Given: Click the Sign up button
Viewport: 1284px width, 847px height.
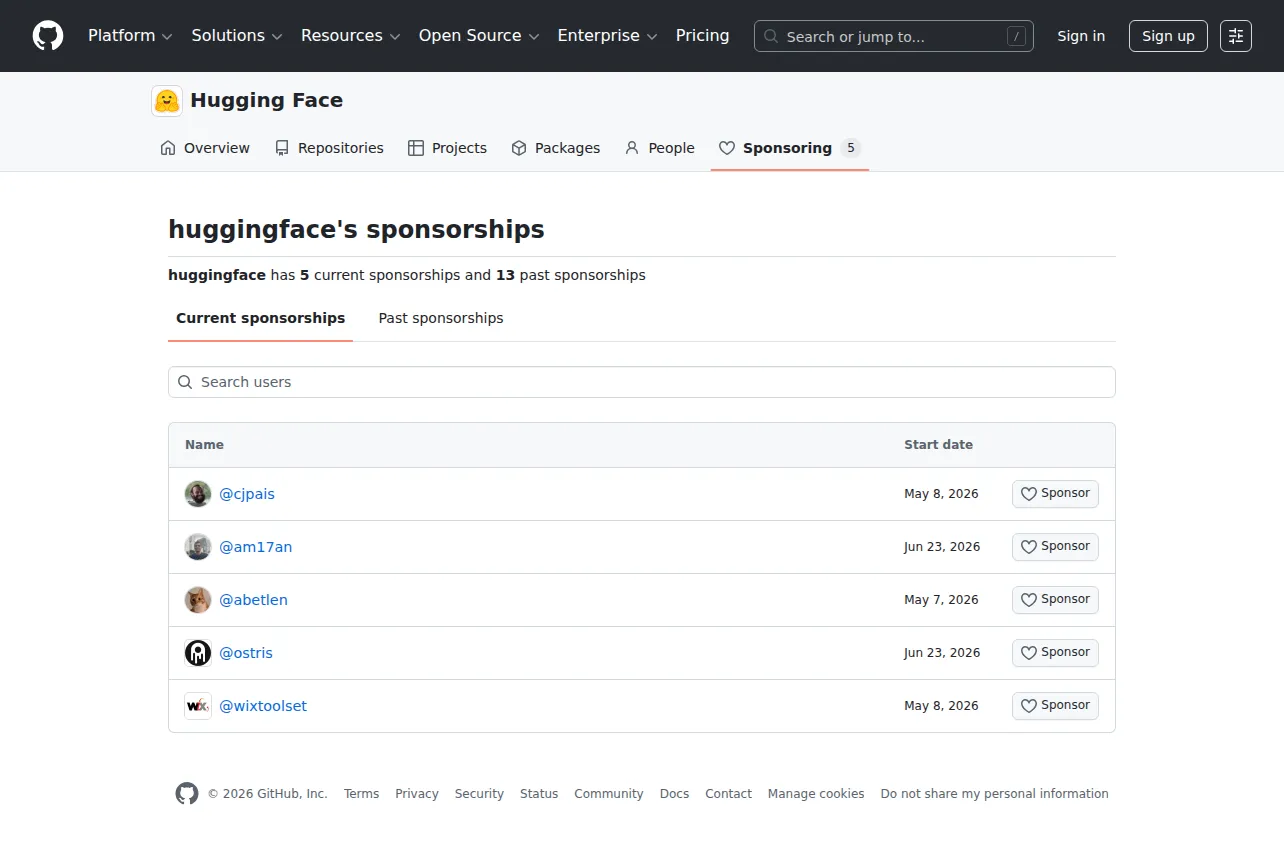Looking at the screenshot, I should click(1168, 36).
